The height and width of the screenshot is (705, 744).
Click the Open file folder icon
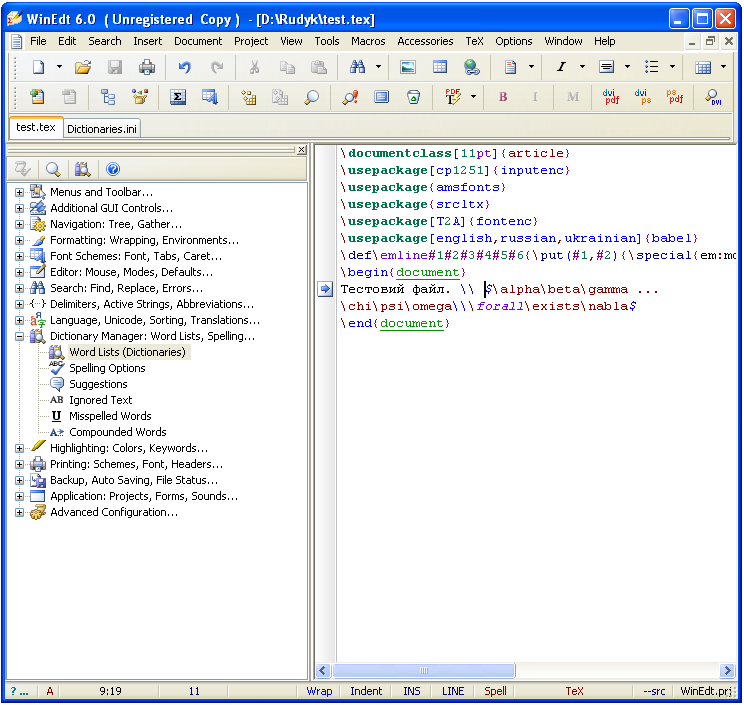(83, 67)
